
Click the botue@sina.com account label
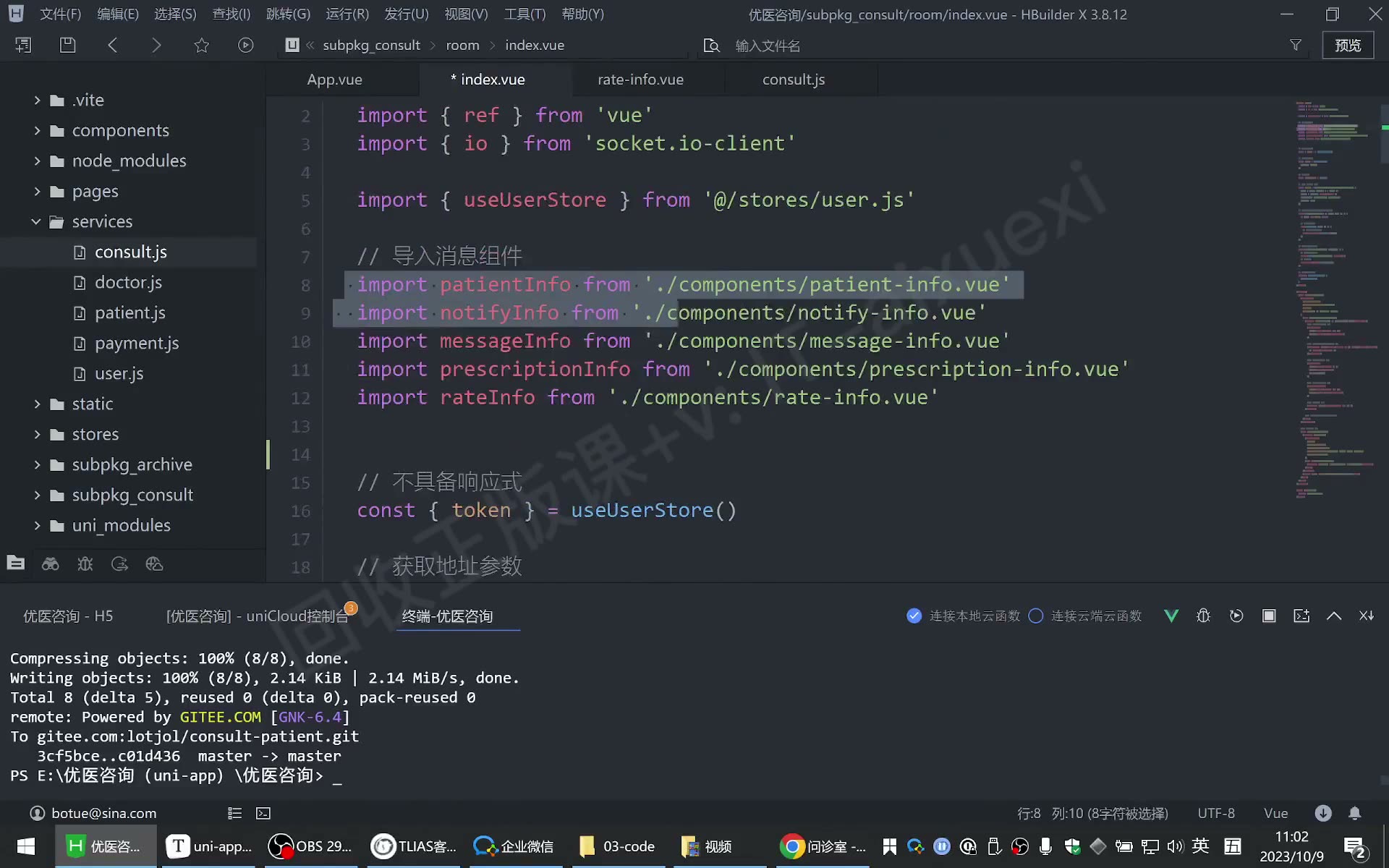(x=103, y=813)
